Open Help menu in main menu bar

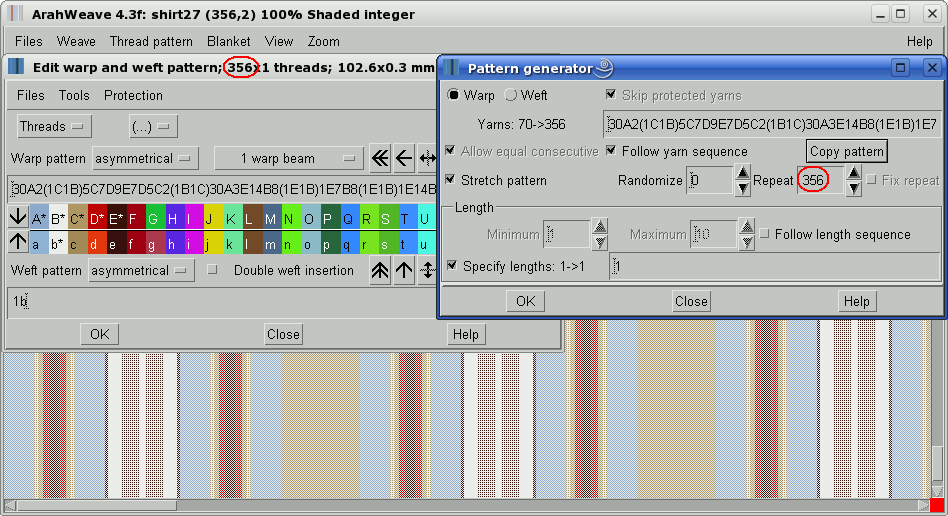(920, 41)
